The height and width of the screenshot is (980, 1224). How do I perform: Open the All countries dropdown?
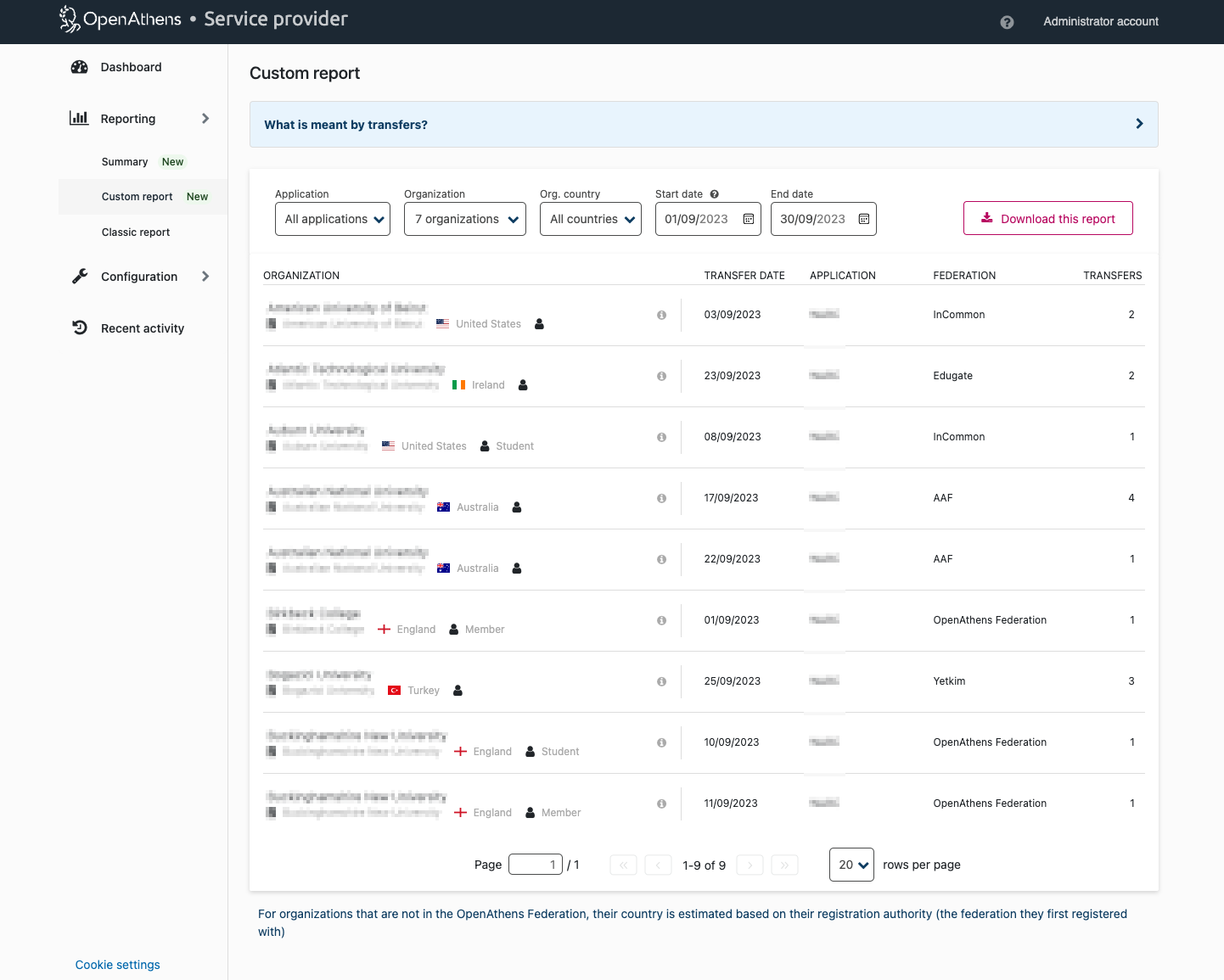click(591, 219)
